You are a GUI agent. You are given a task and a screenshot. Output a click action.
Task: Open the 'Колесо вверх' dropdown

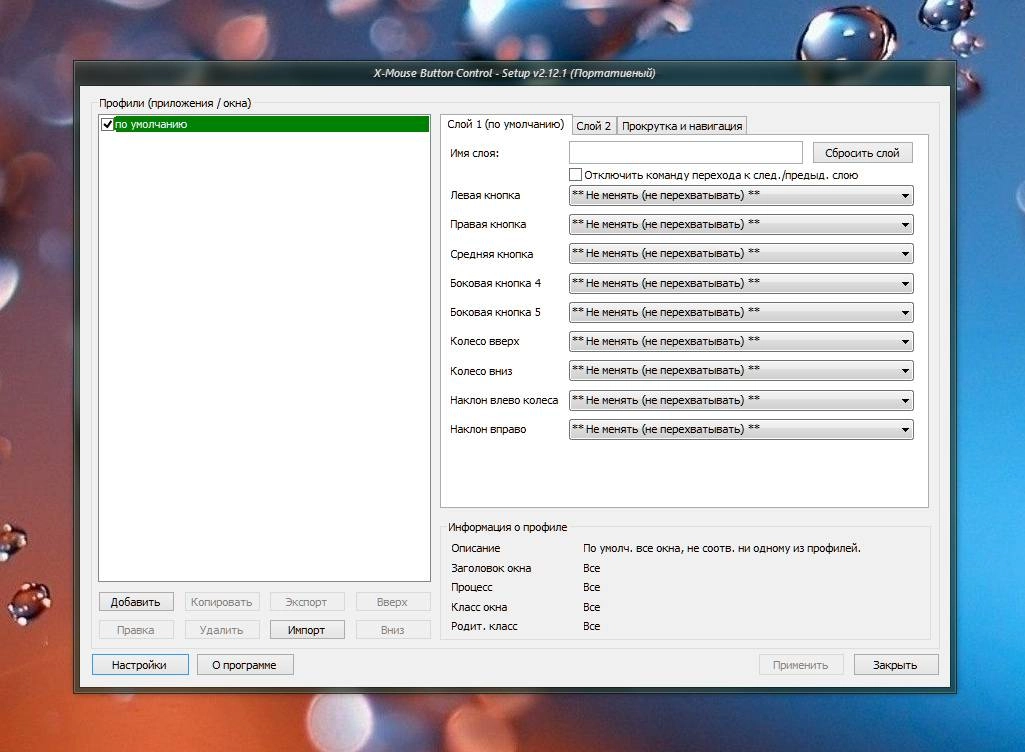click(741, 341)
